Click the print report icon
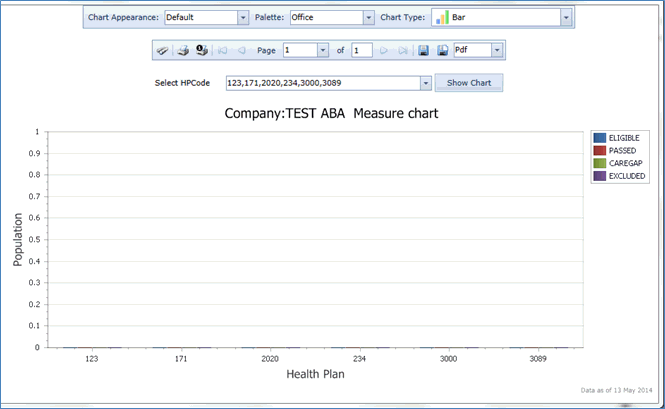 [182, 50]
